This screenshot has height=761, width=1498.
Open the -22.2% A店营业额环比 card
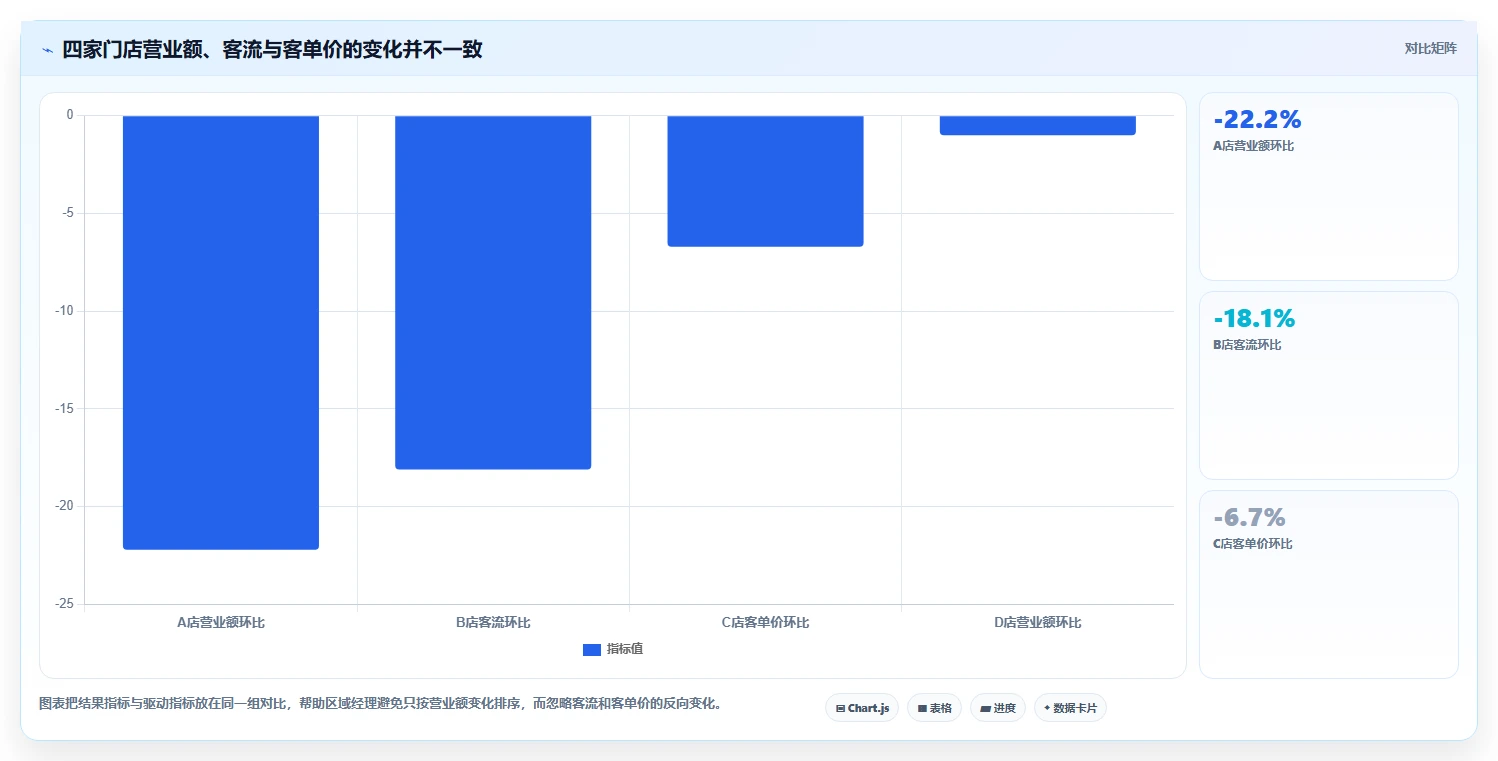pyautogui.click(x=1328, y=186)
